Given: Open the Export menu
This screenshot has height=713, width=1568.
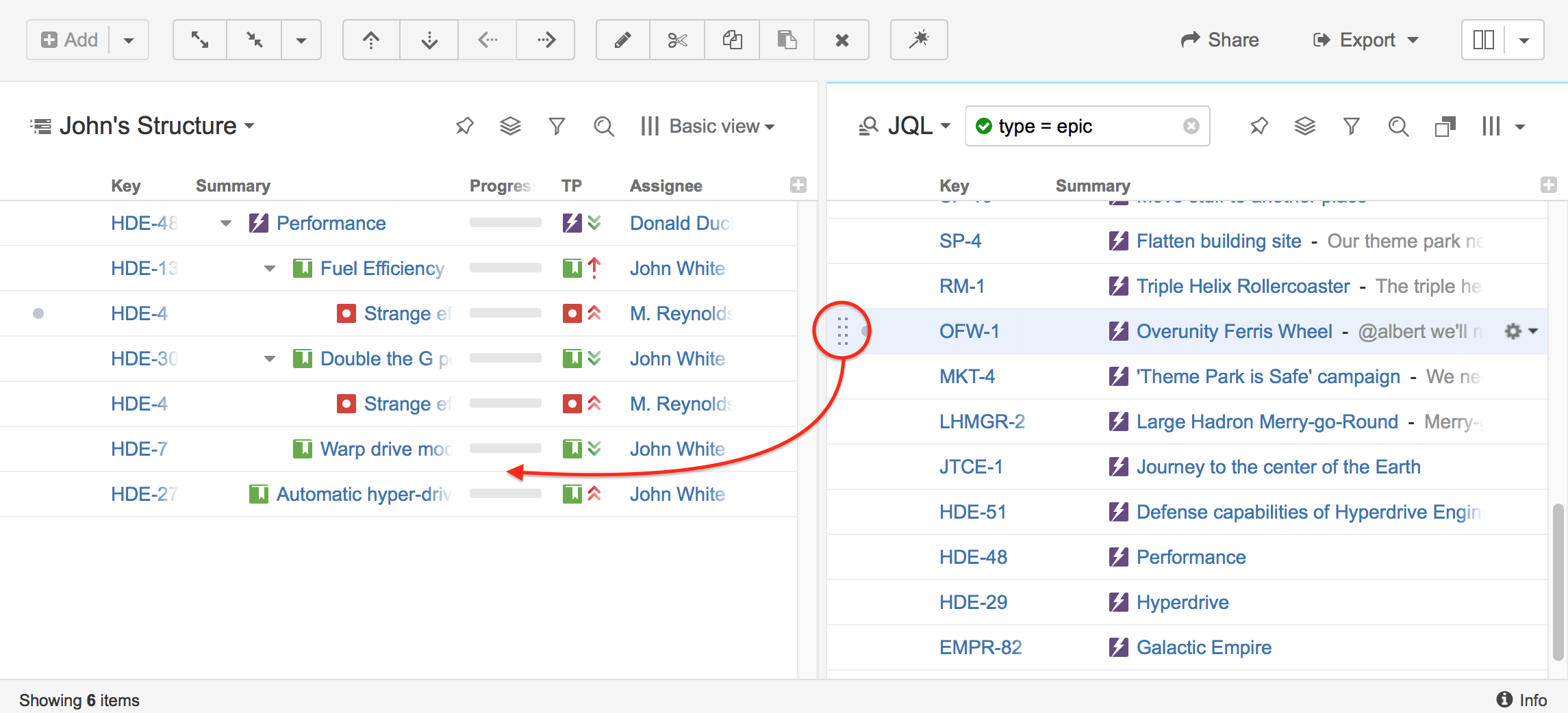Looking at the screenshot, I should pyautogui.click(x=1366, y=40).
